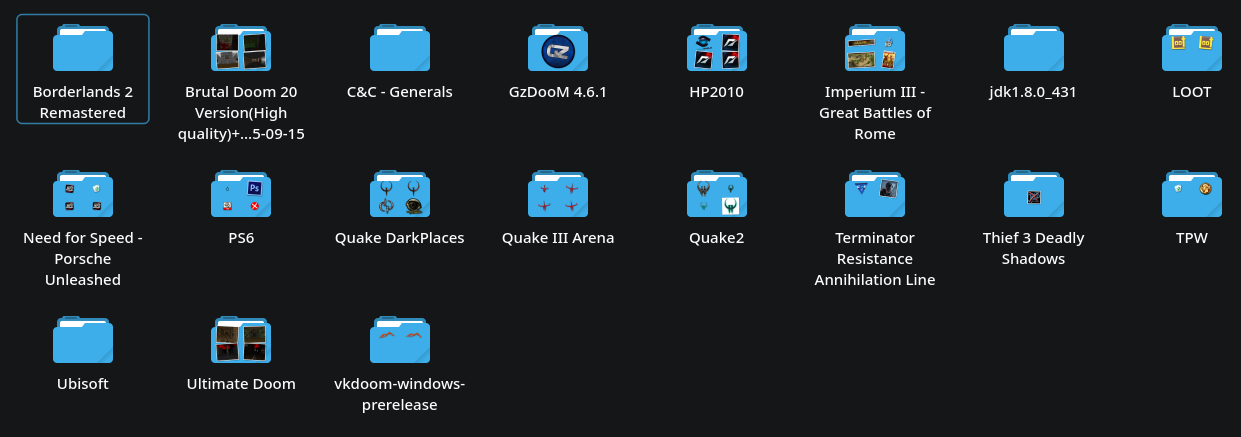The height and width of the screenshot is (437, 1241).
Task: Open the TPW folder icon
Action: [x=1192, y=193]
